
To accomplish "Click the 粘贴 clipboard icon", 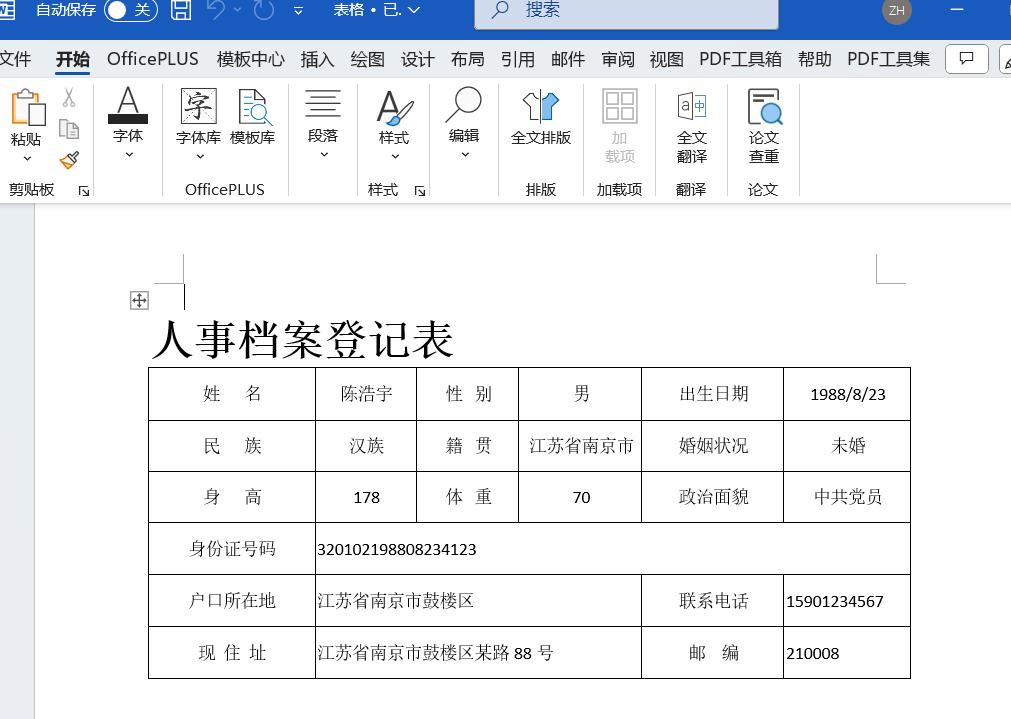I will [28, 107].
